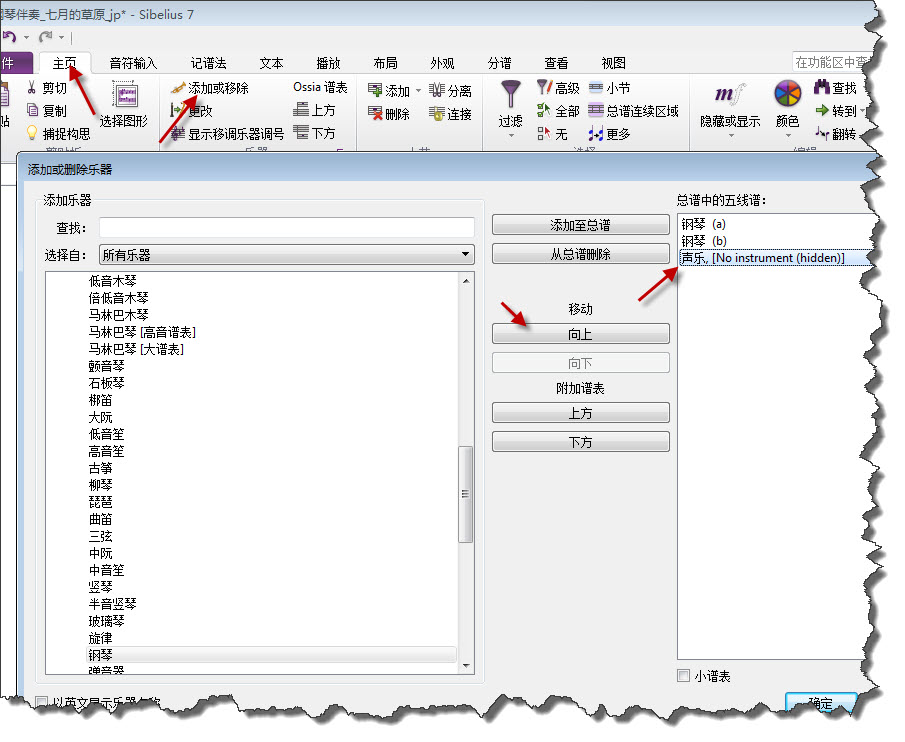Click the Delete bars icon
Screen dimensions: 905x742
pyautogui.click(x=376, y=114)
